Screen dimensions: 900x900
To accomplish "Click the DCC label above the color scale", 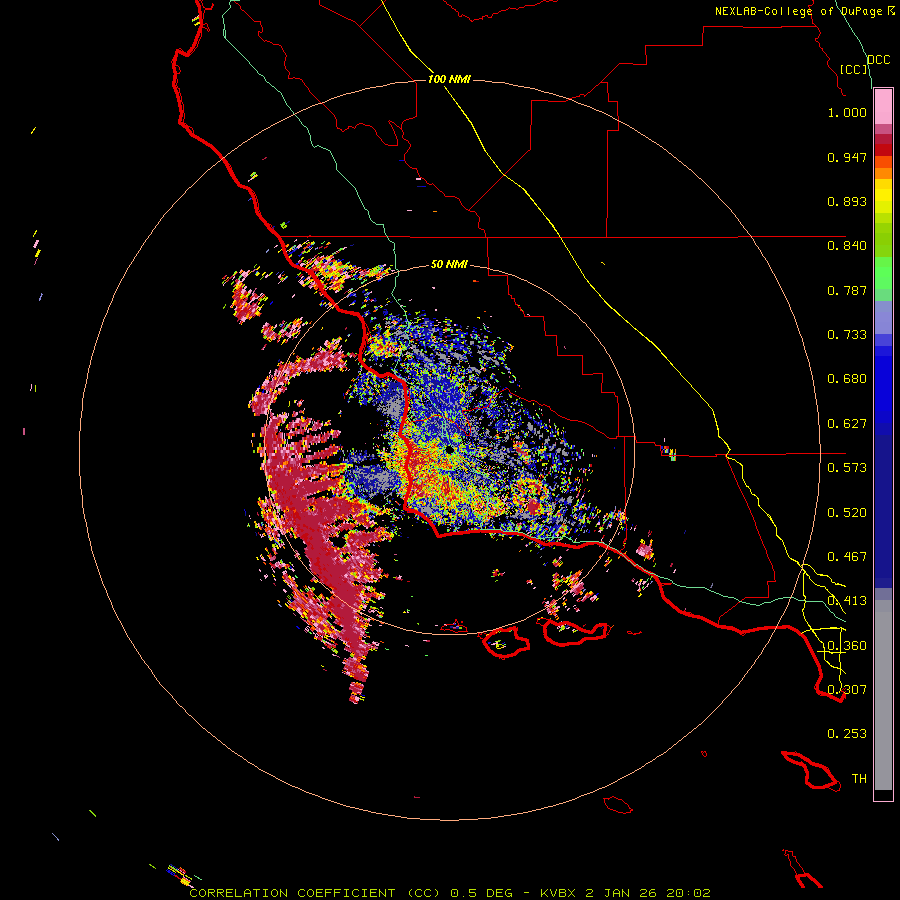I will pos(878,60).
